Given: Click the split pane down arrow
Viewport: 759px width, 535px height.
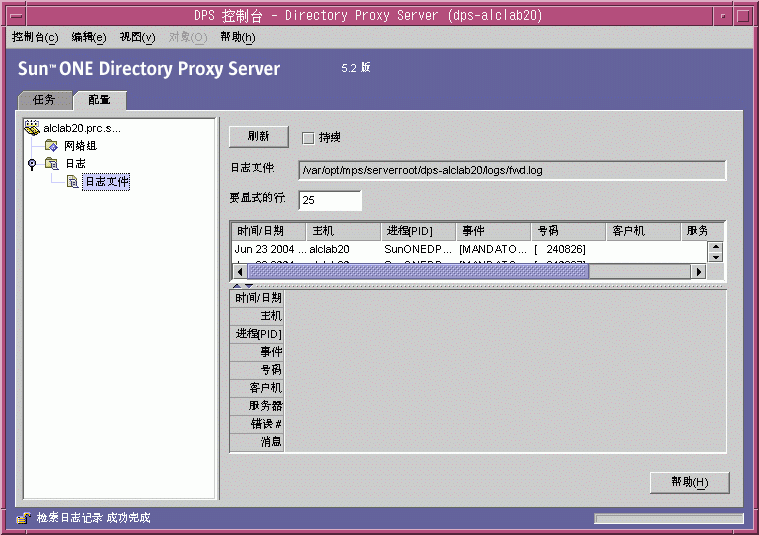Looking at the screenshot, I should (x=249, y=286).
